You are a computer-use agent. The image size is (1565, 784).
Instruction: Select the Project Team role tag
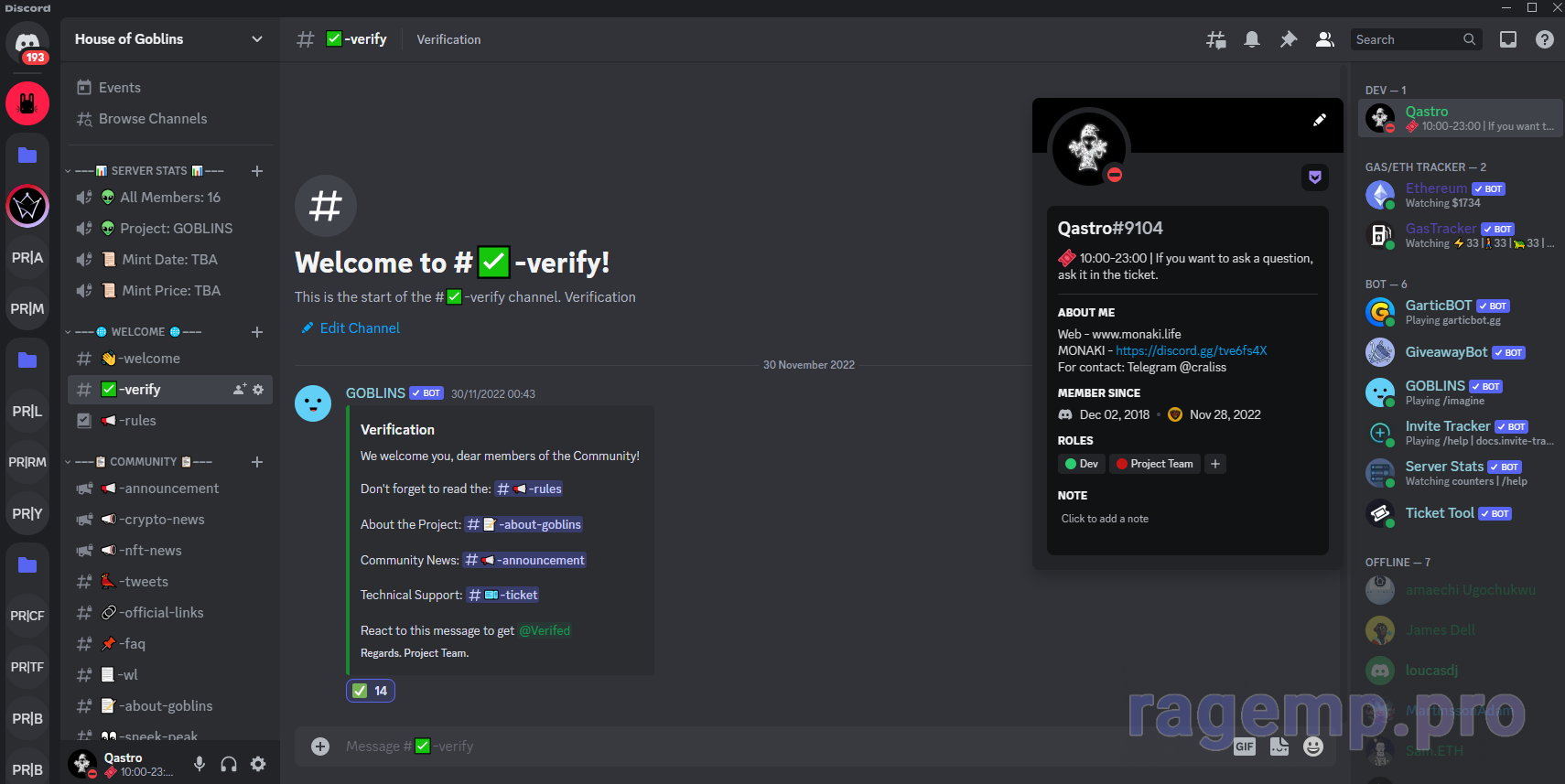point(1155,464)
